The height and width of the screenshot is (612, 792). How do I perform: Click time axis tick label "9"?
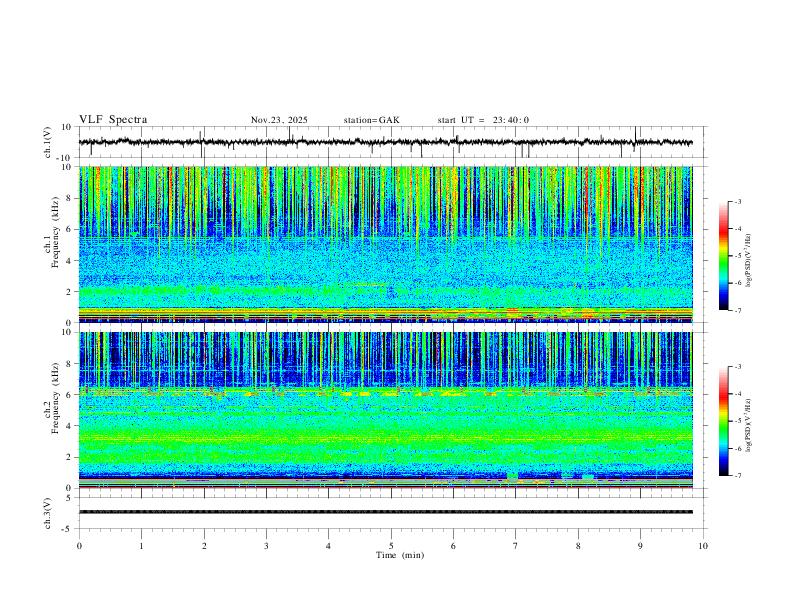(640, 546)
